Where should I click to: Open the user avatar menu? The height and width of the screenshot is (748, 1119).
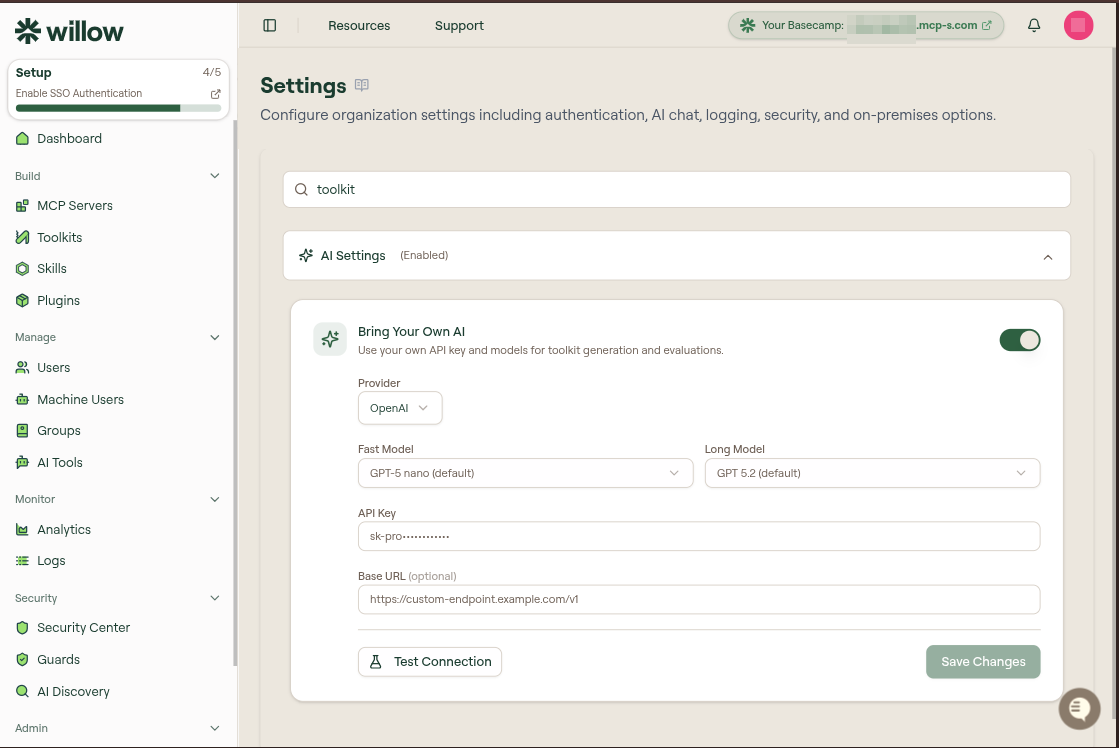1078,26
